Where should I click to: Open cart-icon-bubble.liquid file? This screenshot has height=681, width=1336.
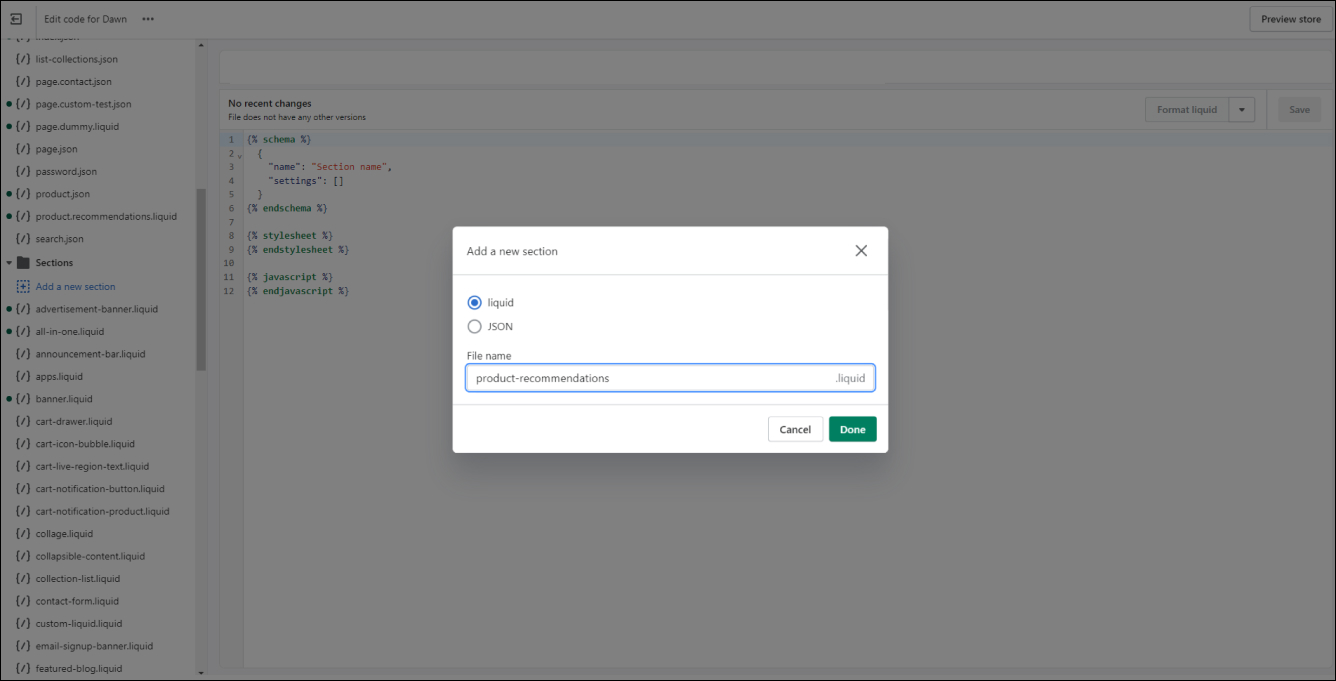pyautogui.click(x=85, y=444)
